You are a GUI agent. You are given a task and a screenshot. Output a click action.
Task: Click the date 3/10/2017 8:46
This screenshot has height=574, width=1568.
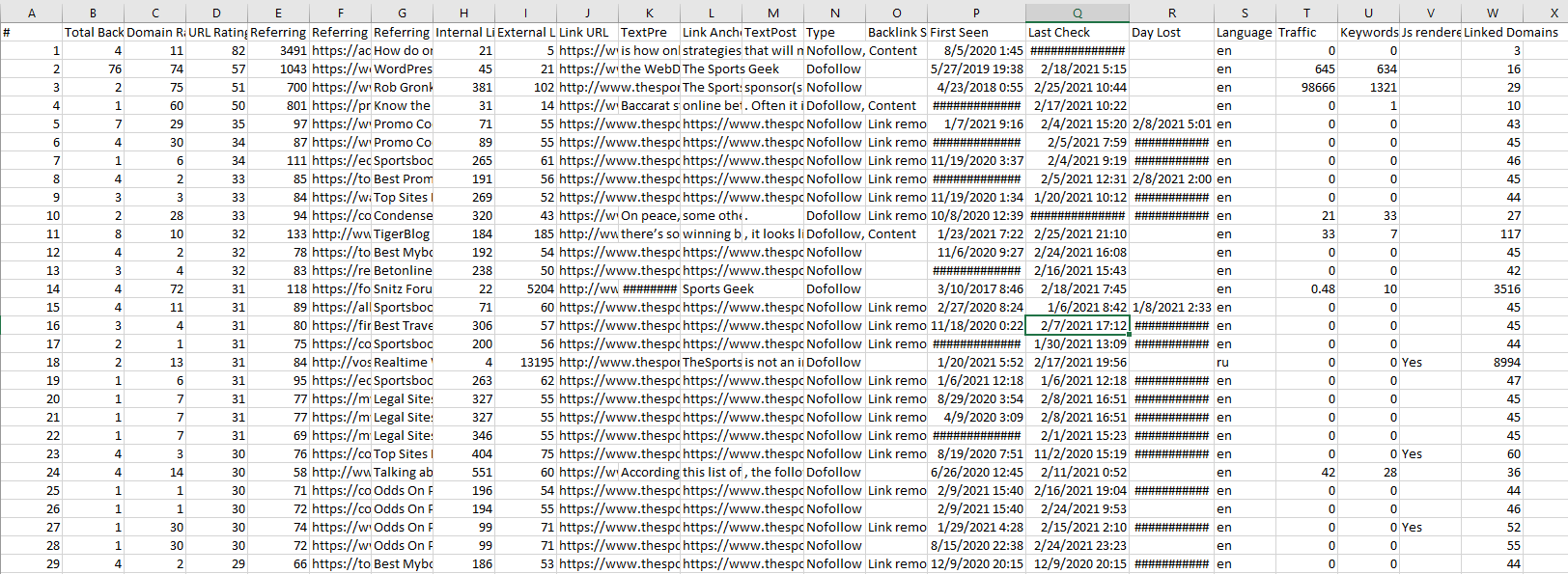977,288
